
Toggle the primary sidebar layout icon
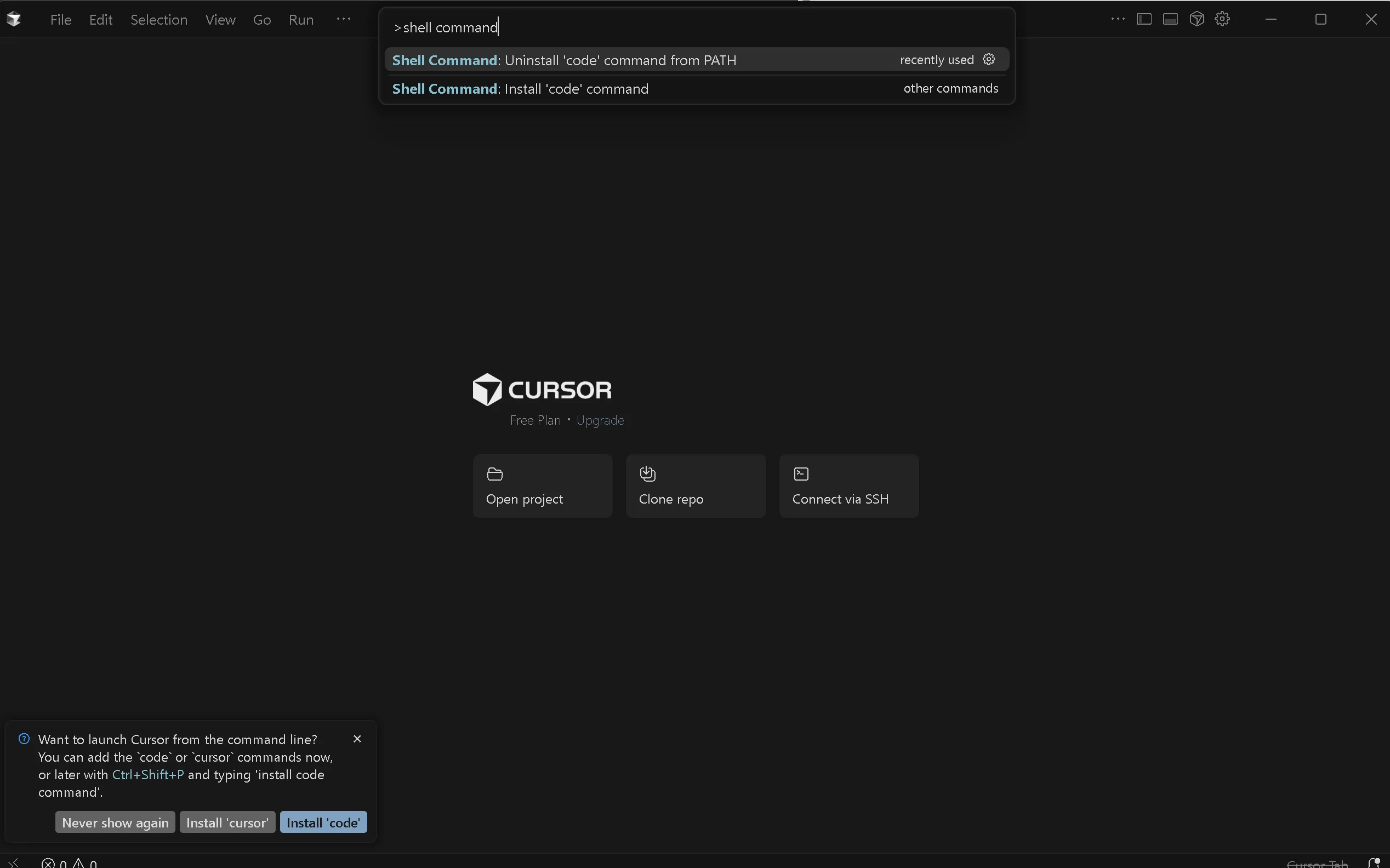click(x=1144, y=20)
